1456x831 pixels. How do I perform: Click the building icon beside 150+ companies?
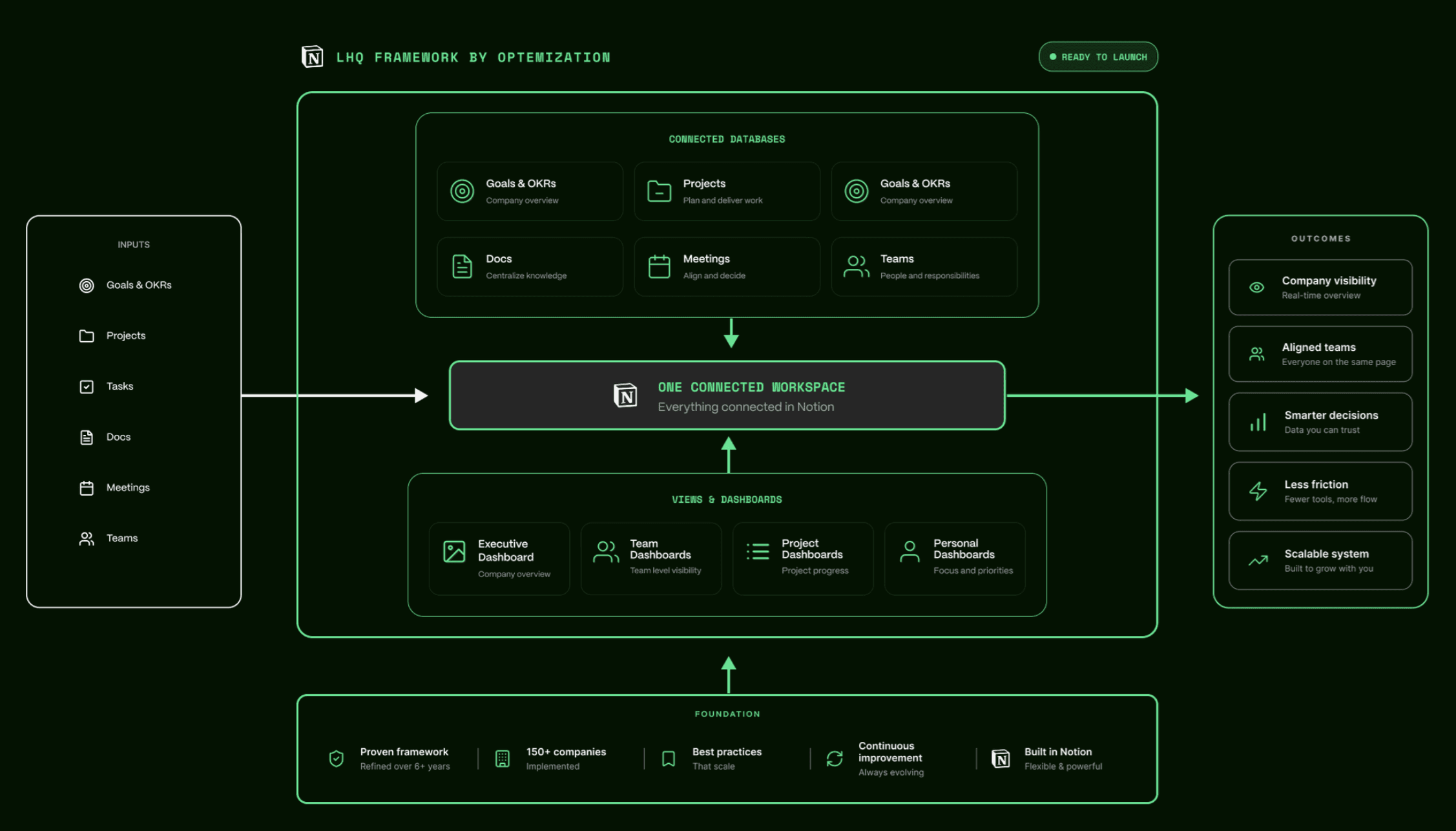502,759
